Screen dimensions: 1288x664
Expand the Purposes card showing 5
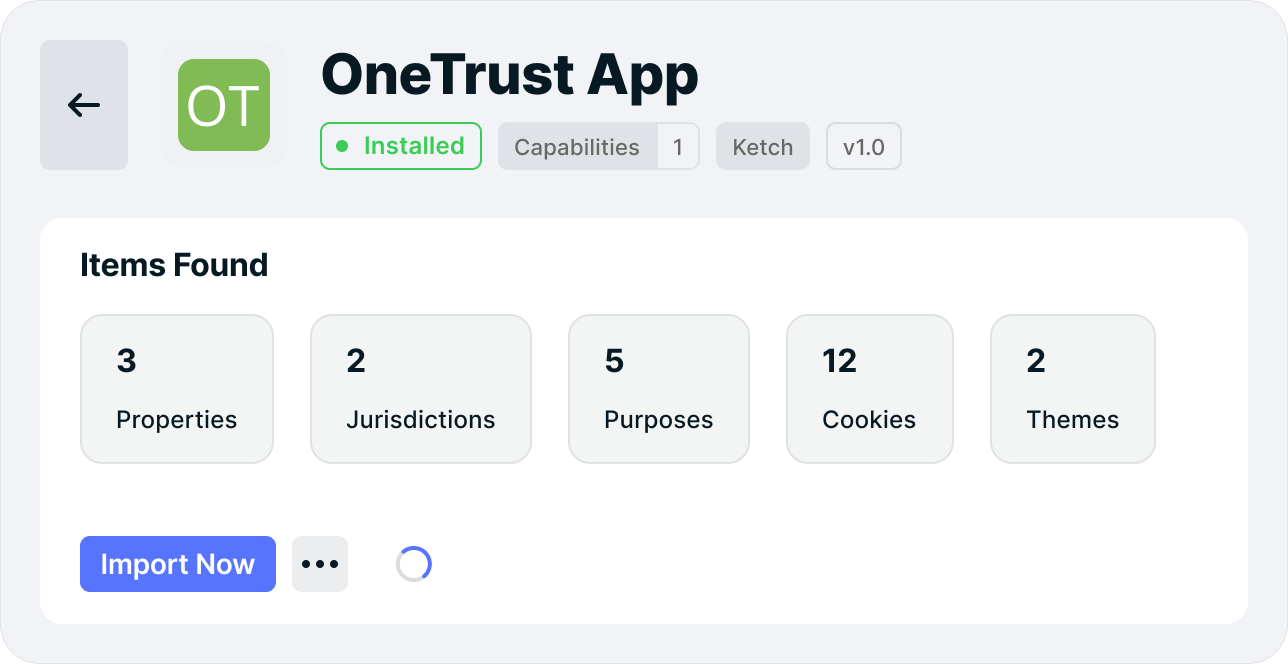click(658, 389)
